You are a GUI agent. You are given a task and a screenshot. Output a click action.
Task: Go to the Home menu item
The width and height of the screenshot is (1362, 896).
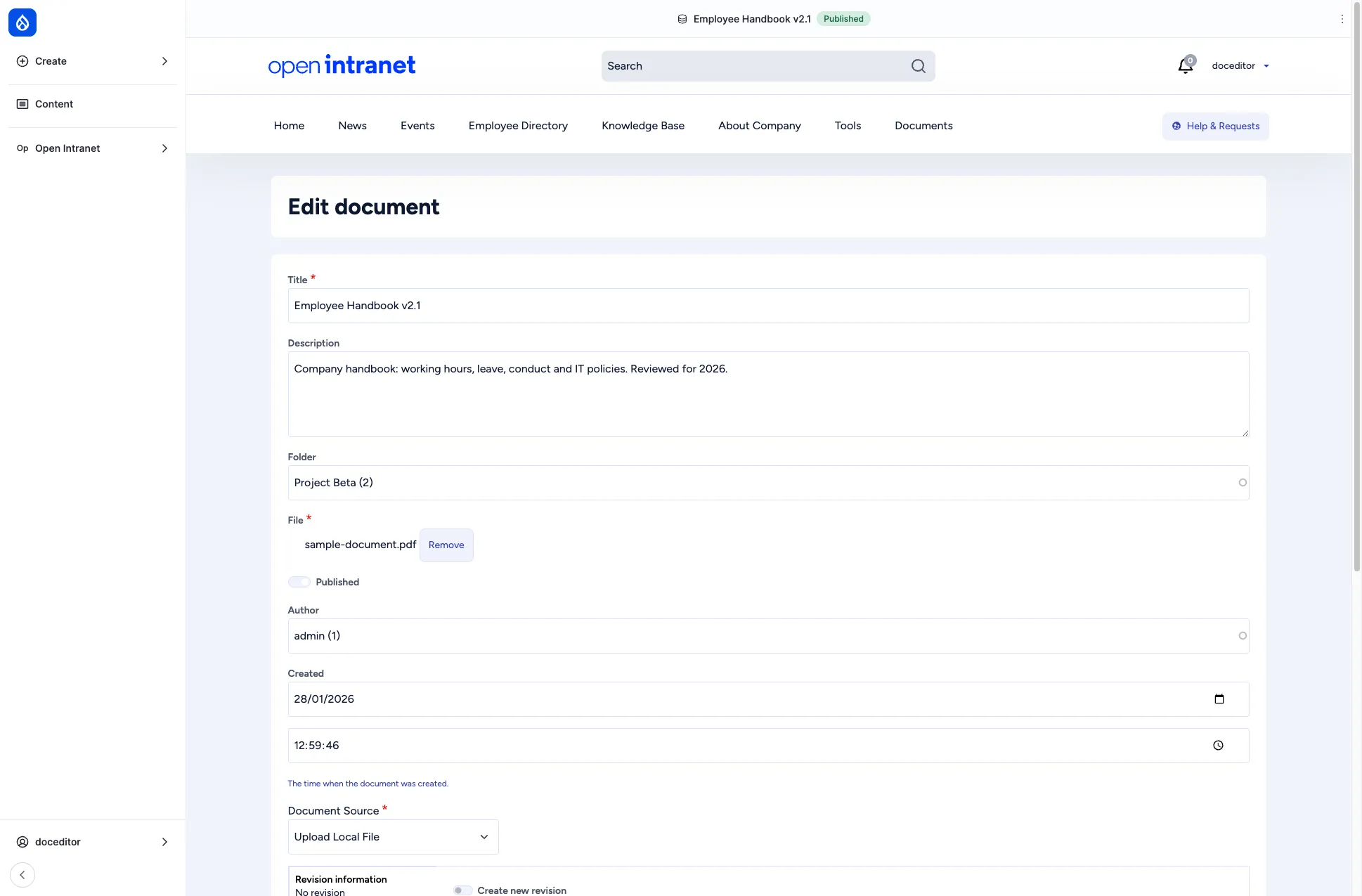(289, 126)
